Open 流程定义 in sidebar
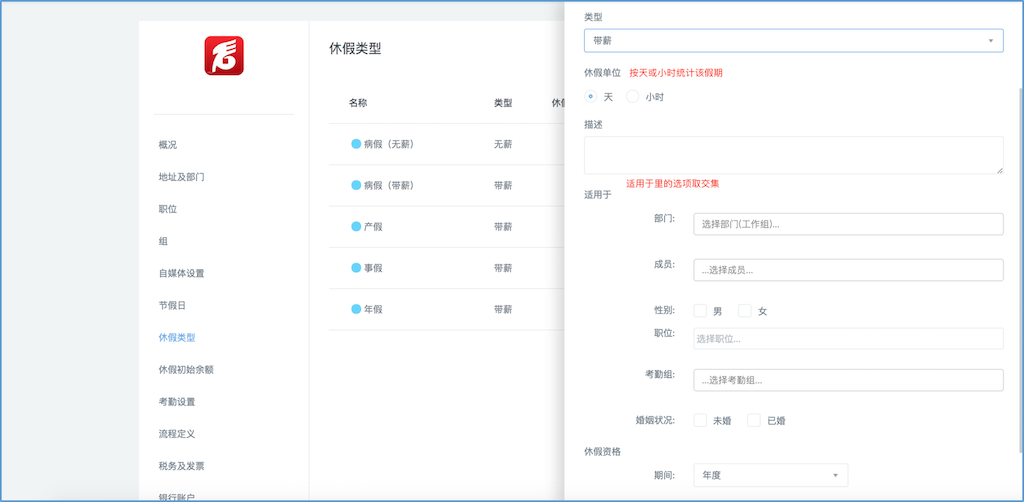Viewport: 1024px width, 502px height. coord(176,433)
